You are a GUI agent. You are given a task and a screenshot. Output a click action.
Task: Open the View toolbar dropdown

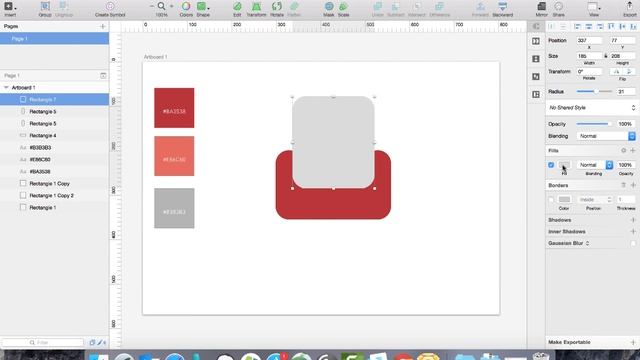(594, 7)
